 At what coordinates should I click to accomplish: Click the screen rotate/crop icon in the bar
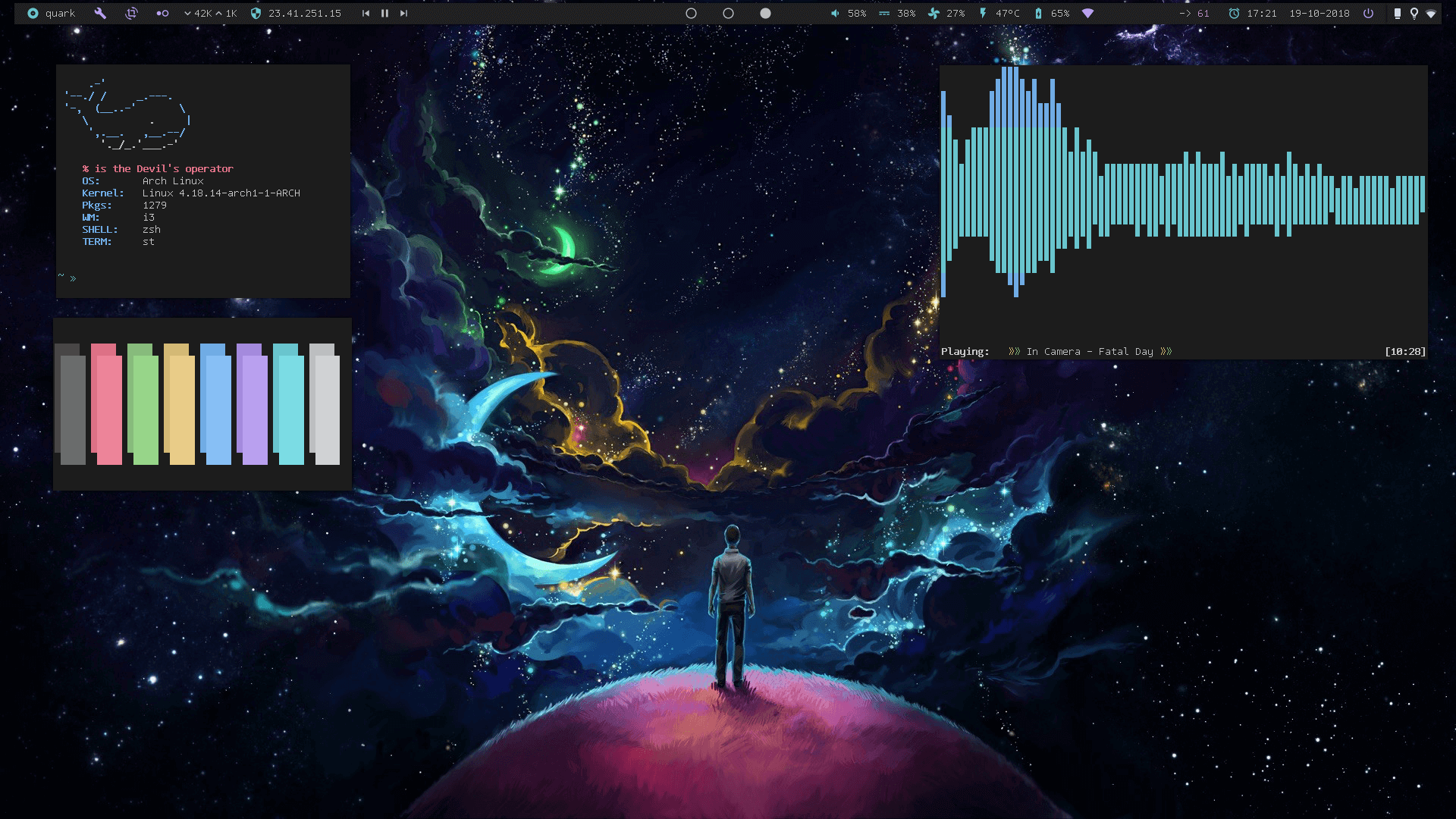pyautogui.click(x=131, y=14)
